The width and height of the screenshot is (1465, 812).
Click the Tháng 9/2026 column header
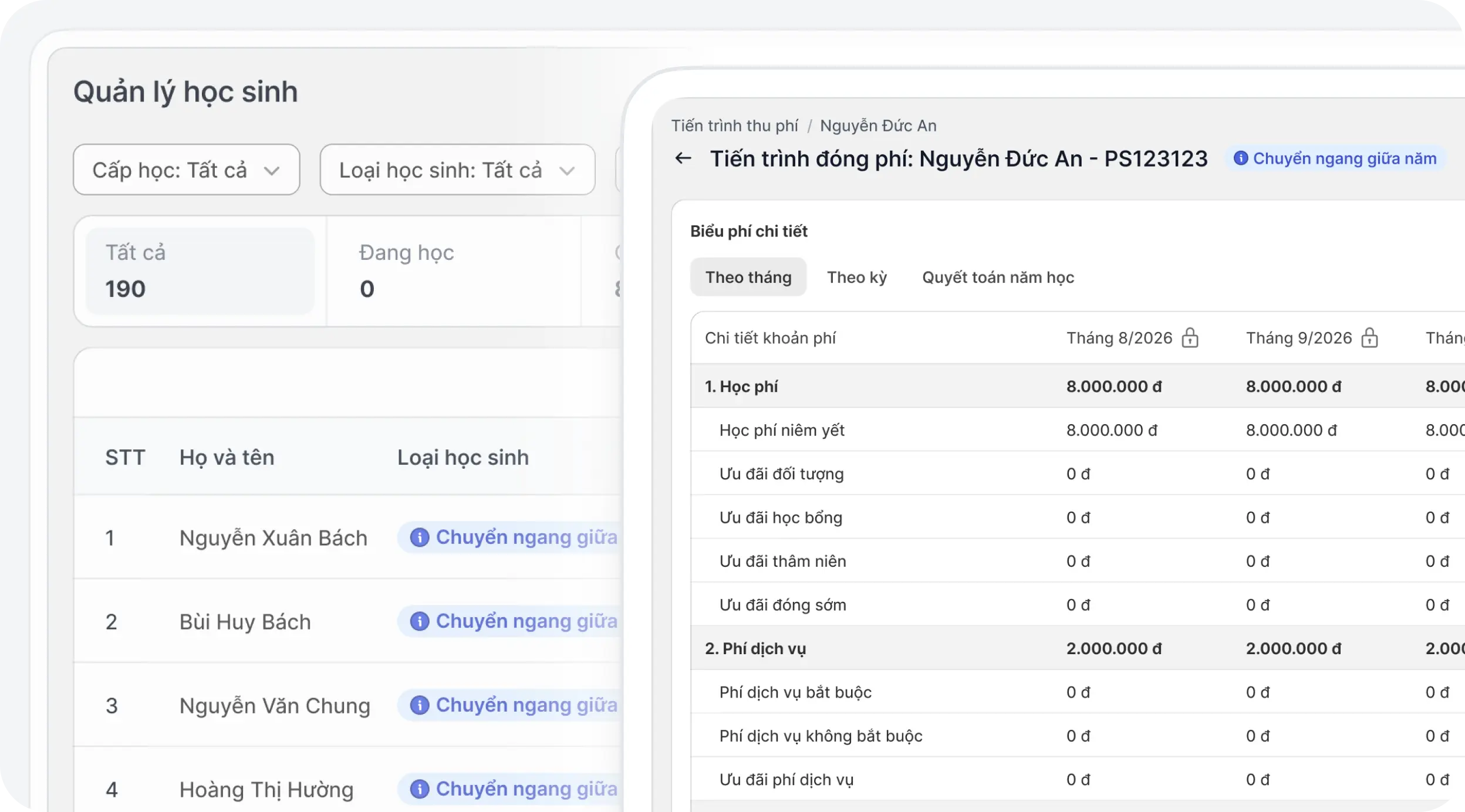[1299, 338]
